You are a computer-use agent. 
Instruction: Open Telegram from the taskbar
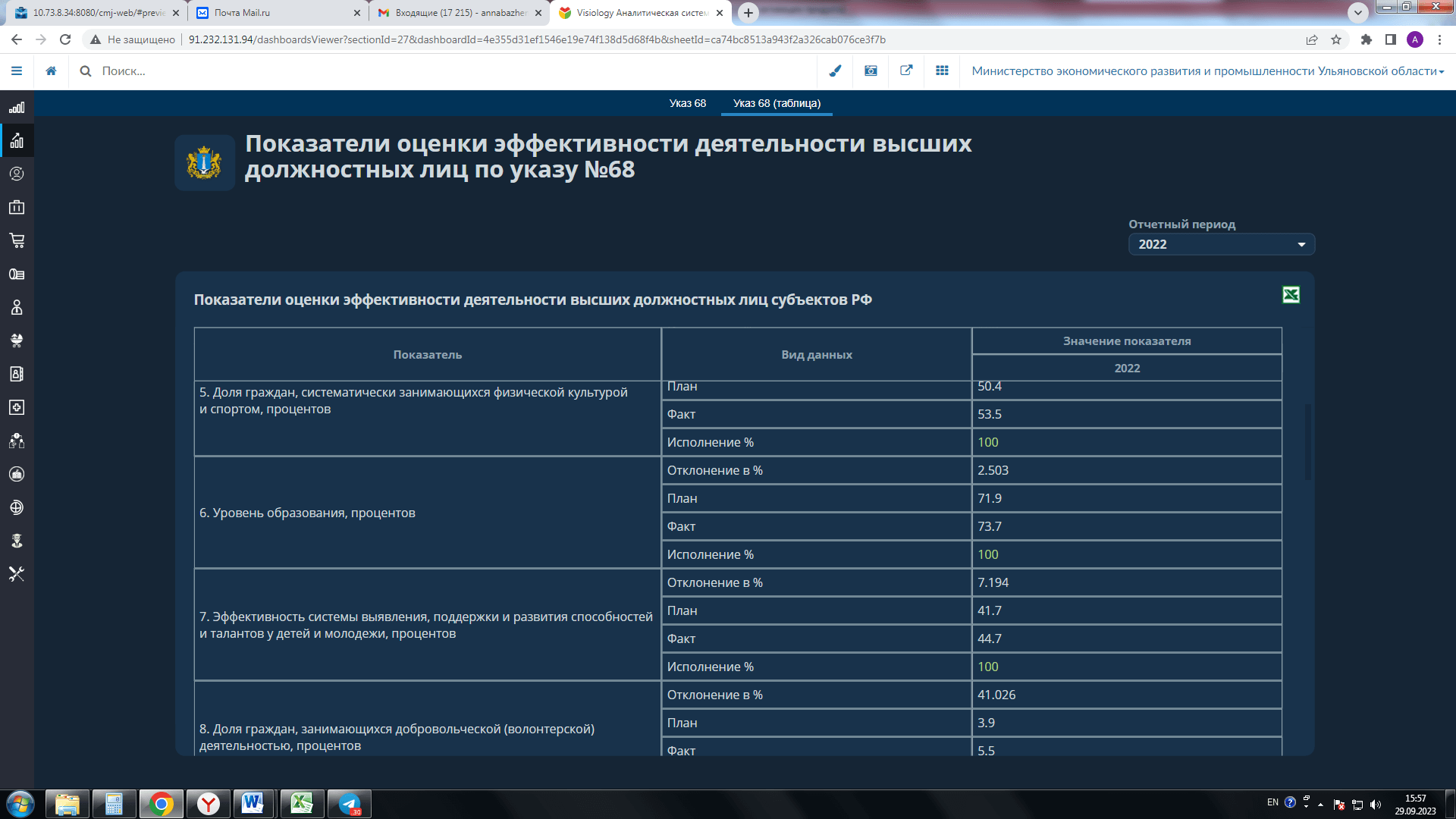tap(350, 804)
